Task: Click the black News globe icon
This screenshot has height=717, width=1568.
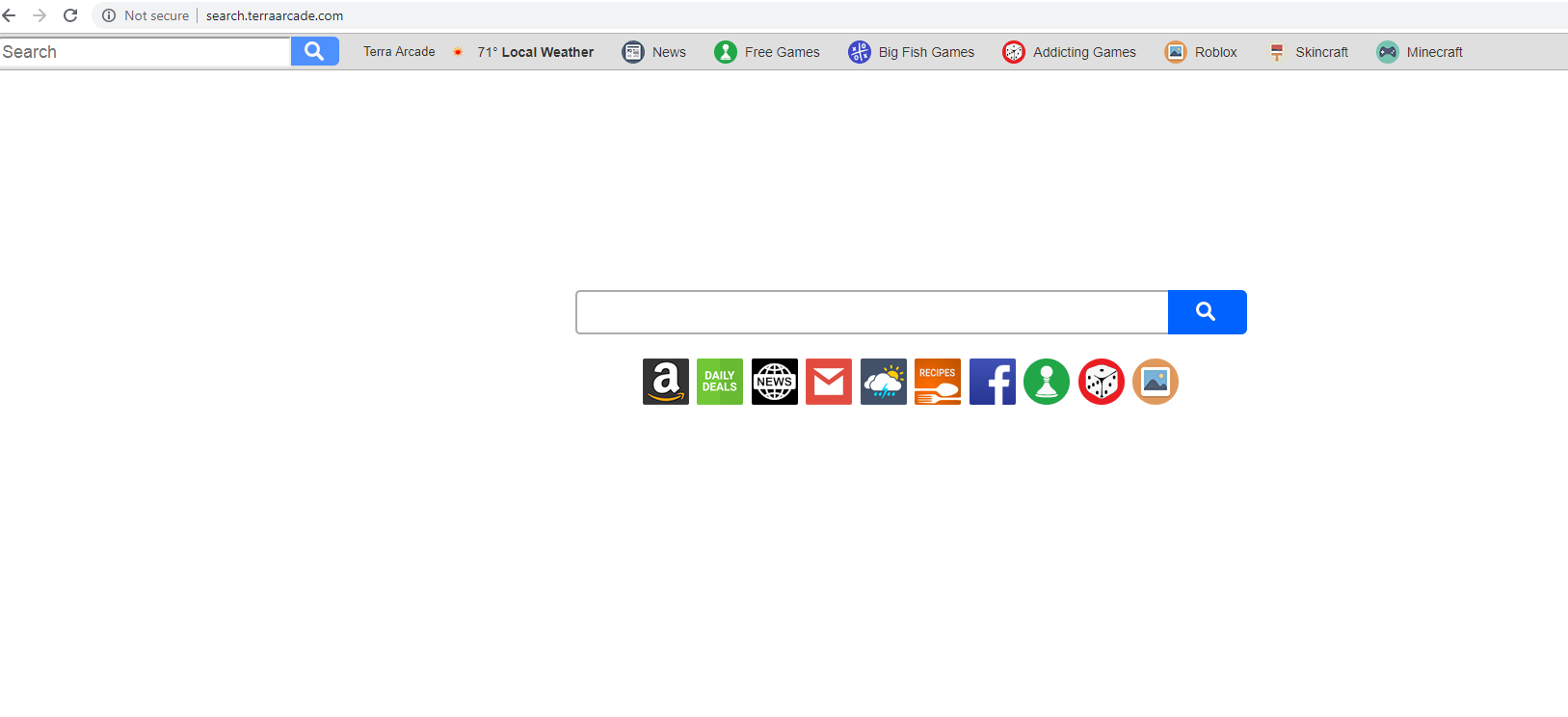Action: pyautogui.click(x=775, y=382)
